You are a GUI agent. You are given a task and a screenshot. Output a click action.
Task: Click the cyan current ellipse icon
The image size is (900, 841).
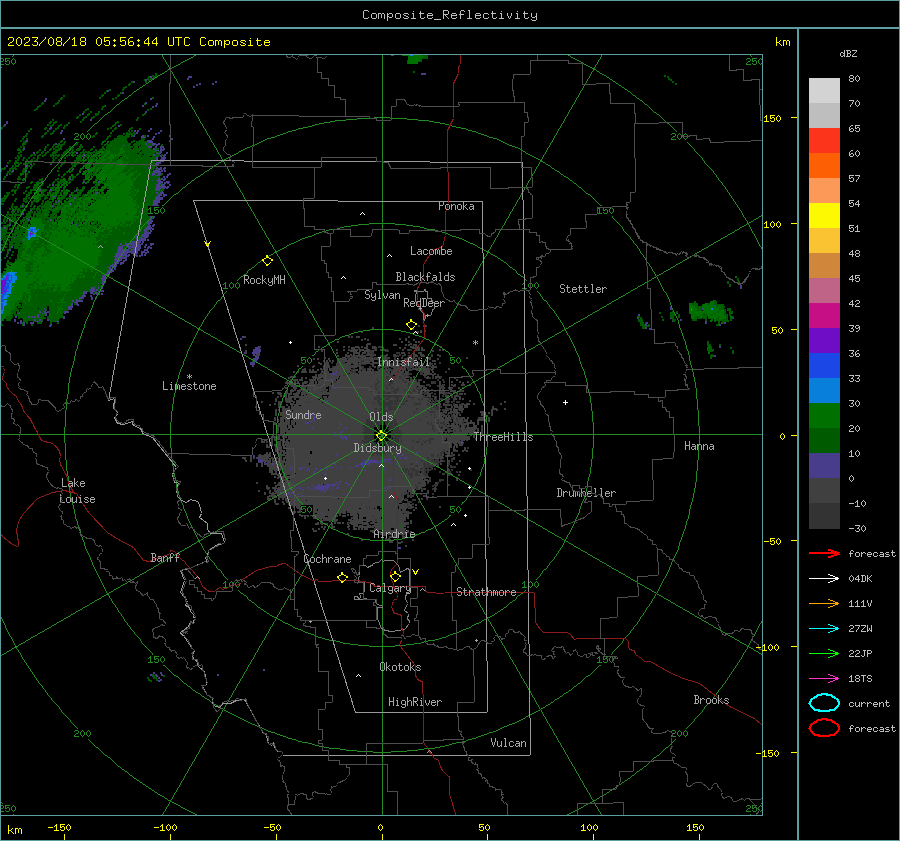click(x=824, y=703)
